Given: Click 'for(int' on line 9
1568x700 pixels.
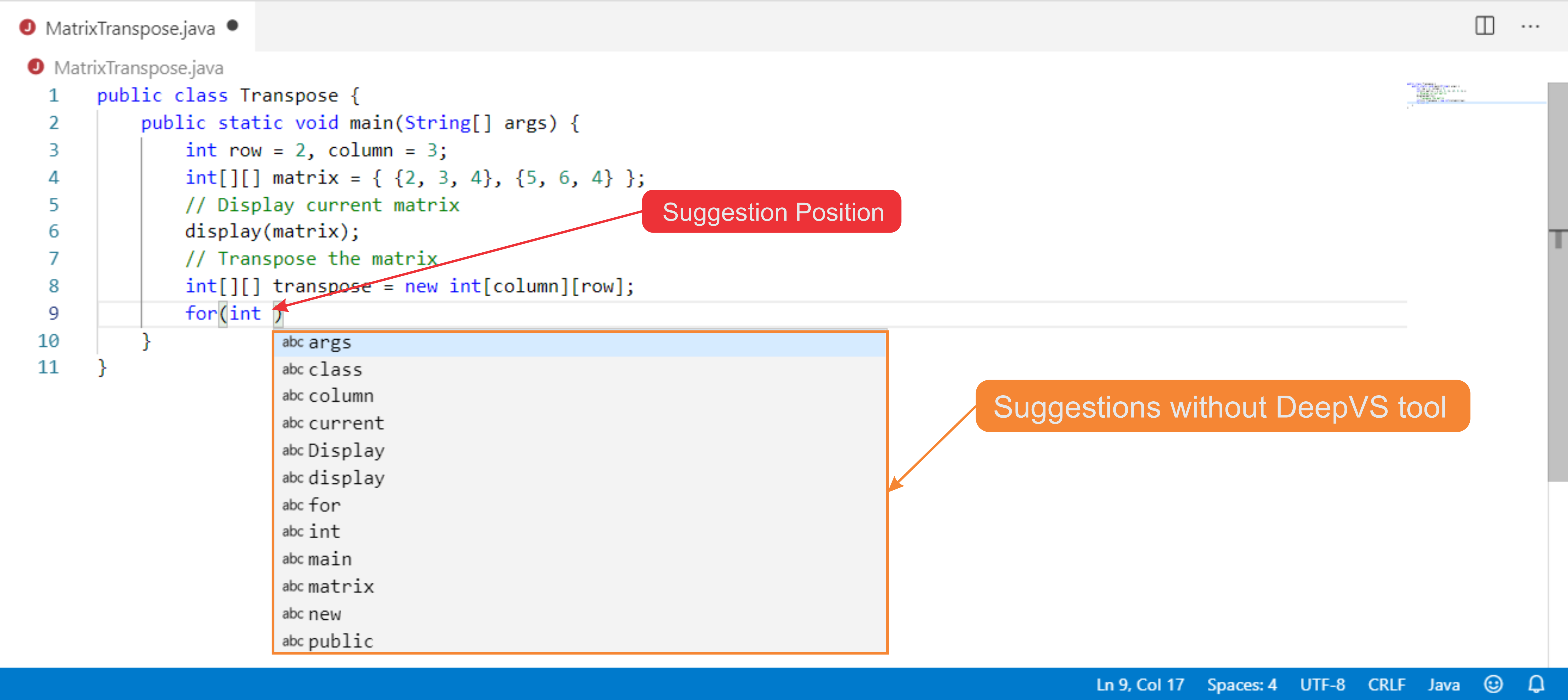Looking at the screenshot, I should [223, 313].
